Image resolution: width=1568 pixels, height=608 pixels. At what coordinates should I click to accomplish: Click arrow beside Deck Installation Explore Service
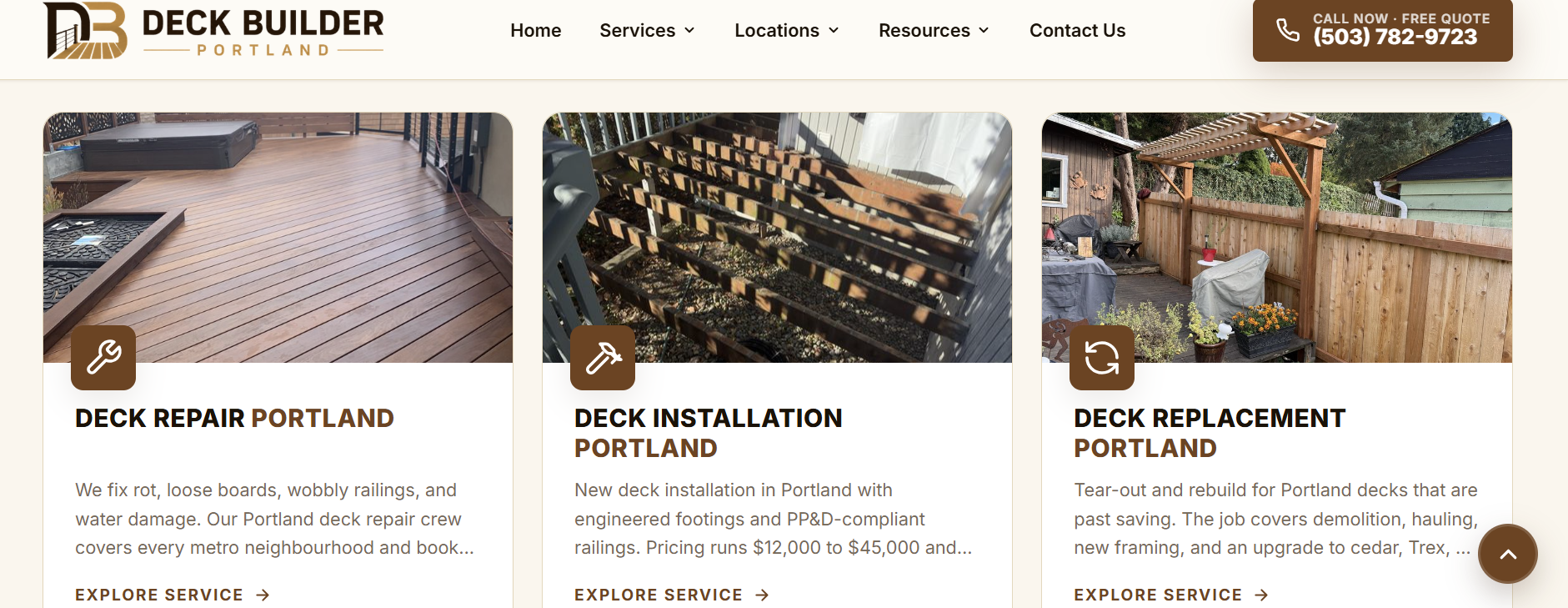pyautogui.click(x=762, y=595)
